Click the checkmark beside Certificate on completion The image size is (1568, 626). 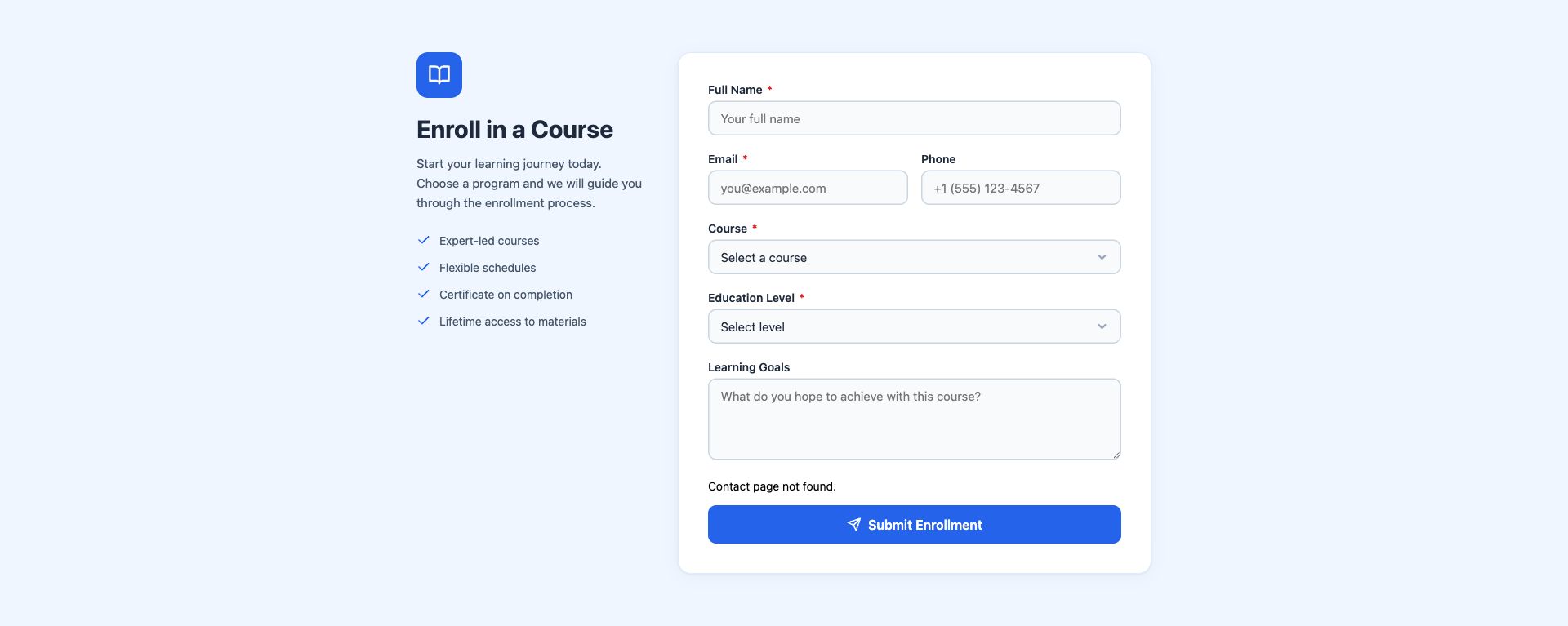point(423,294)
